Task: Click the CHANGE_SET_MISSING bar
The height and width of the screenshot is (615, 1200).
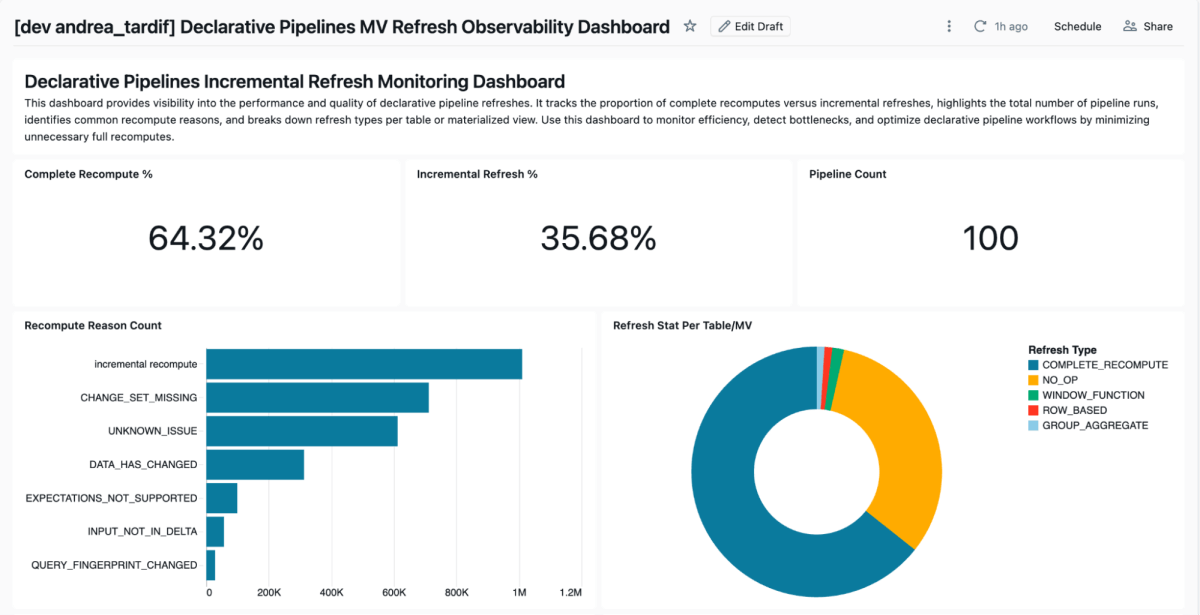Action: point(315,397)
